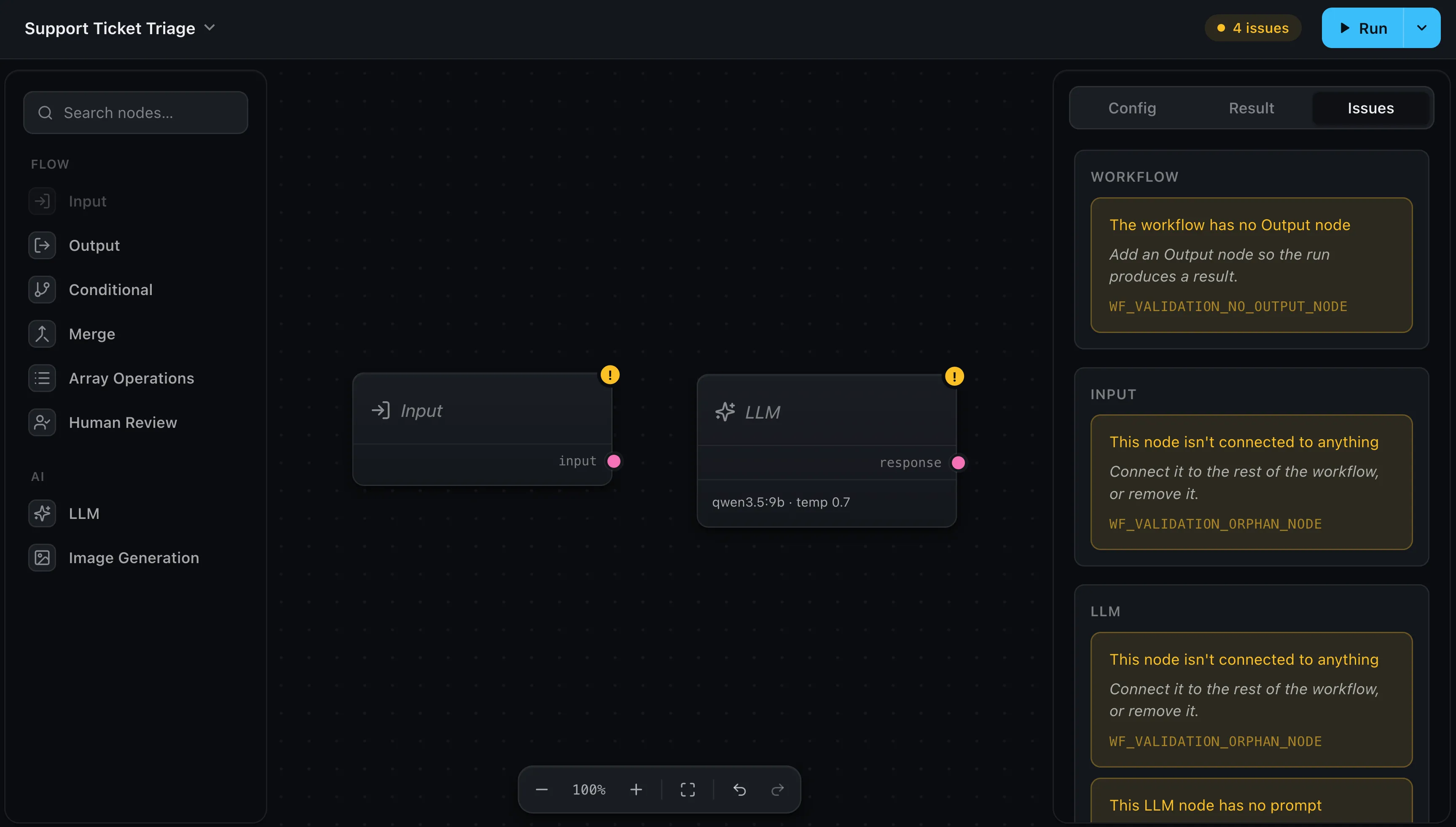Switch to the Result tab

point(1252,108)
